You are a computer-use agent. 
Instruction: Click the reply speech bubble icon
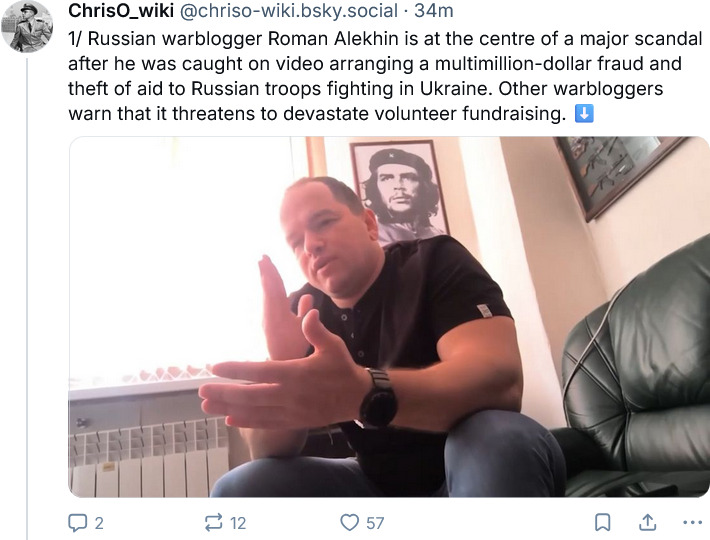pyautogui.click(x=77, y=523)
